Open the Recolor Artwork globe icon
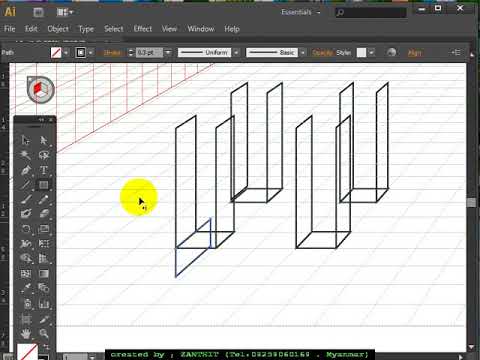The height and width of the screenshot is (360, 480). [x=392, y=52]
